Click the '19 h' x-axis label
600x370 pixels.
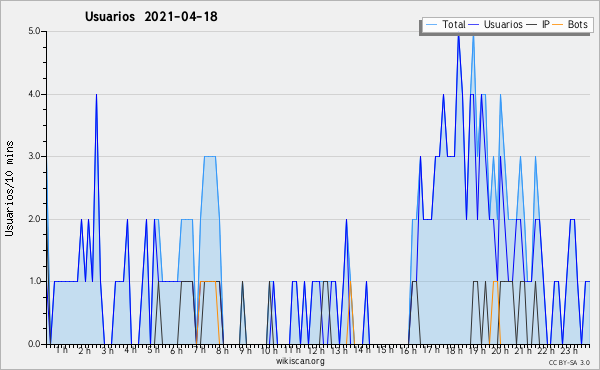pyautogui.click(x=477, y=350)
